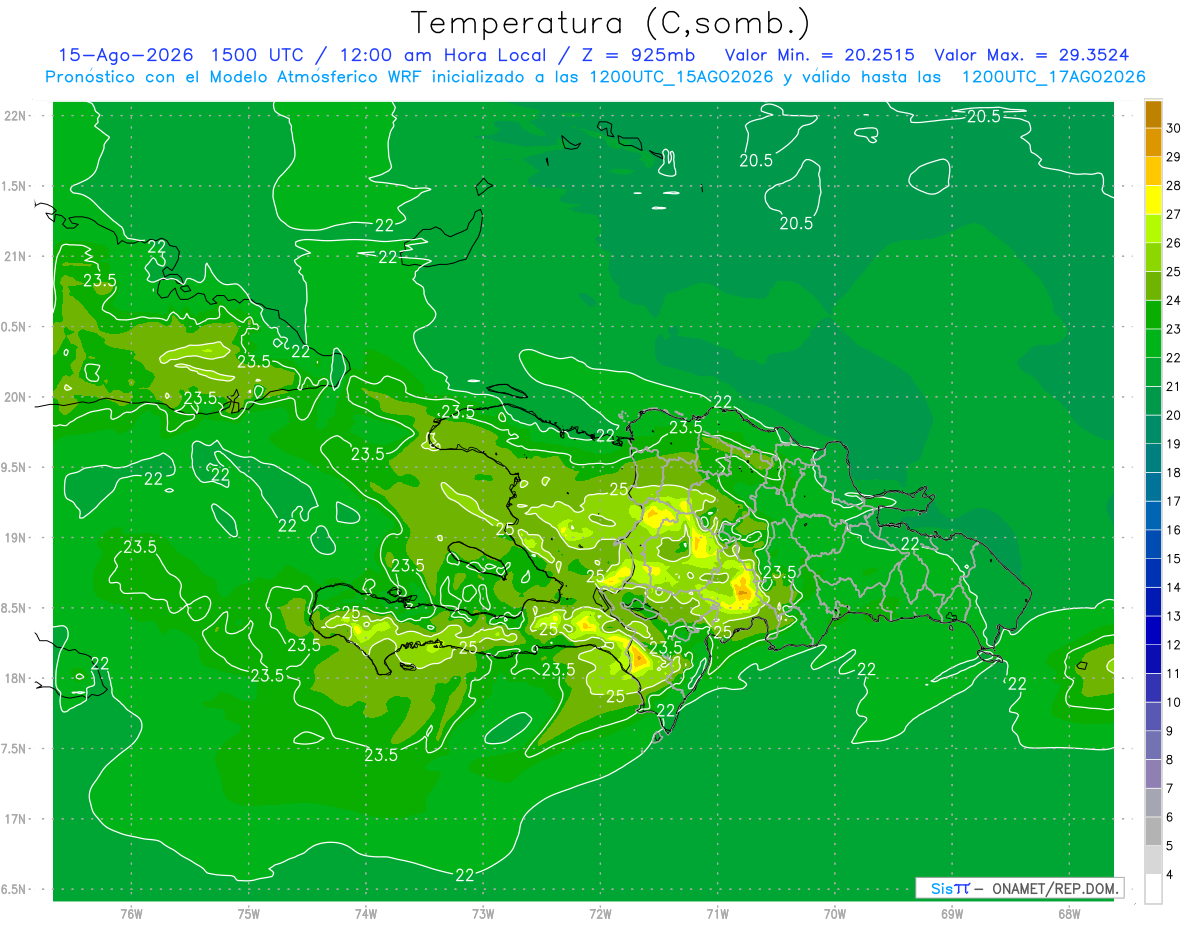
Task: Click latitude axis label "1.5N"
Action: (x=15, y=186)
